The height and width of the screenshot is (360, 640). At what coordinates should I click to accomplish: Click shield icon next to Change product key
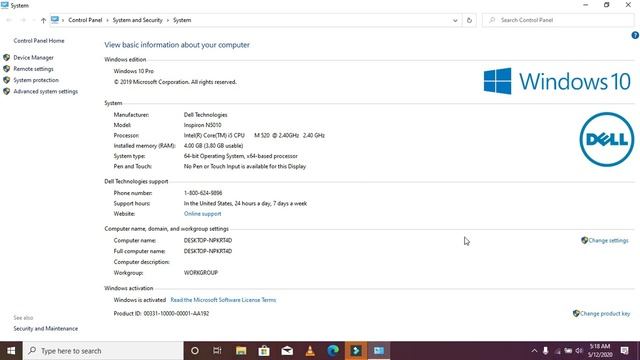click(576, 313)
